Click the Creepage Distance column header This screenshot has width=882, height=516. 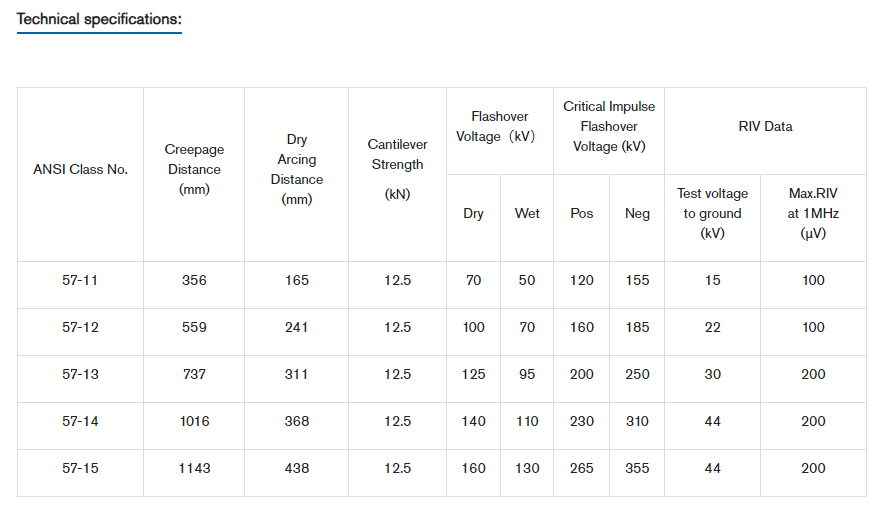point(194,169)
